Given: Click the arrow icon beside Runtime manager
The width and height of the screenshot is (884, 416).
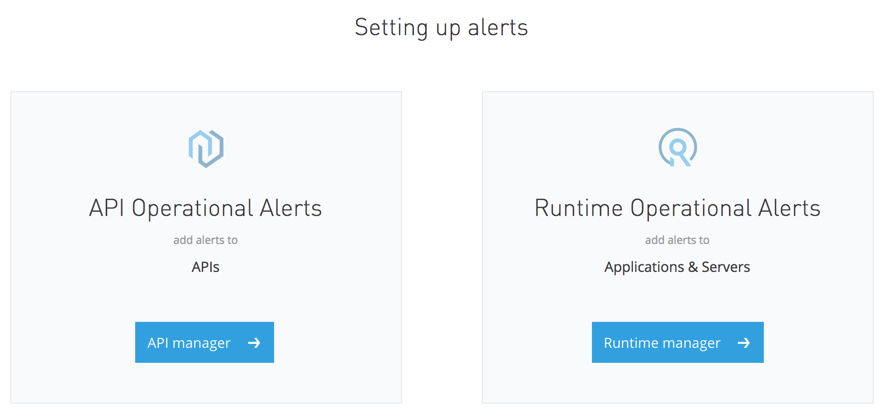Looking at the screenshot, I should tap(744, 343).
